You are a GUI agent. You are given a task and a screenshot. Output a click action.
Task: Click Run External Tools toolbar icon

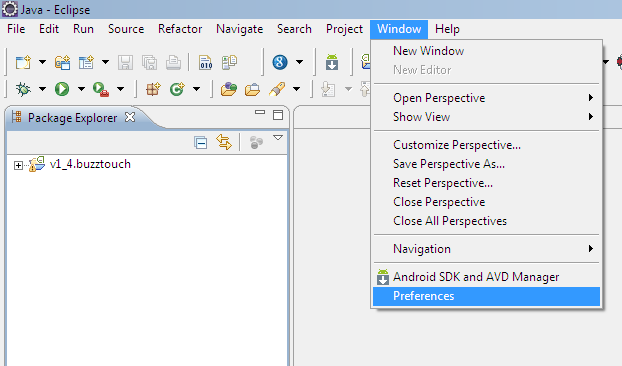coord(101,89)
